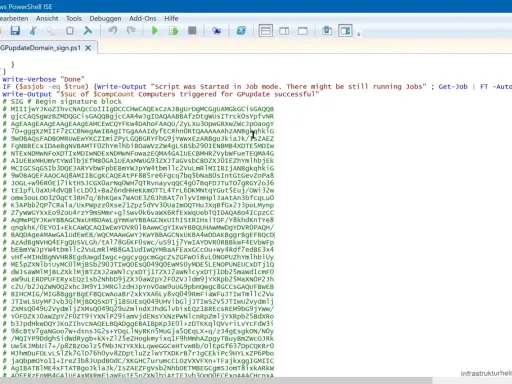Show the Commands window icon

(x=327, y=31)
